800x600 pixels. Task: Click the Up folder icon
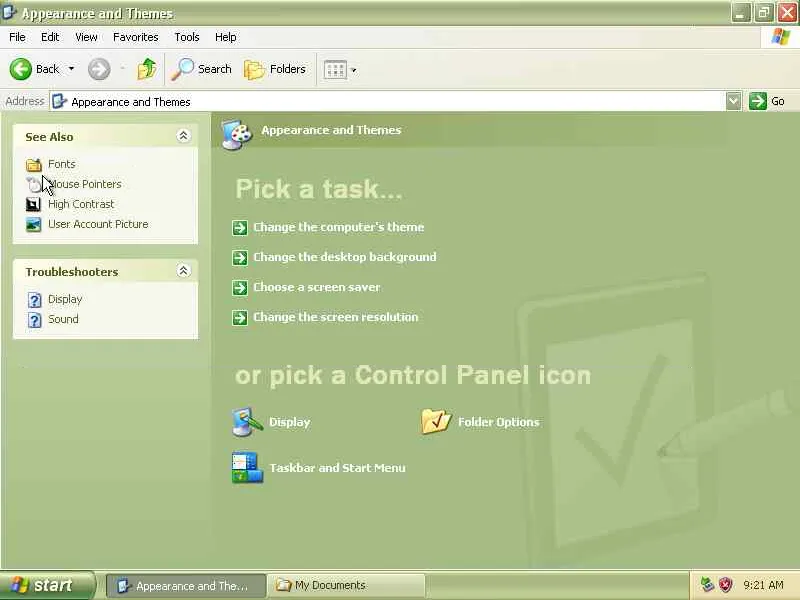click(147, 69)
